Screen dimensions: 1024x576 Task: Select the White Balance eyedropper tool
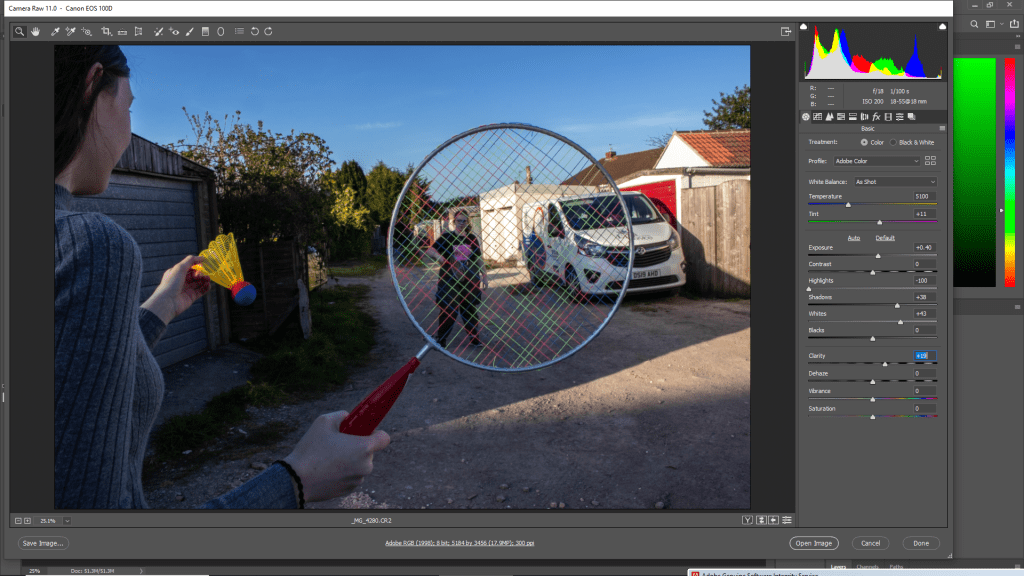[55, 32]
